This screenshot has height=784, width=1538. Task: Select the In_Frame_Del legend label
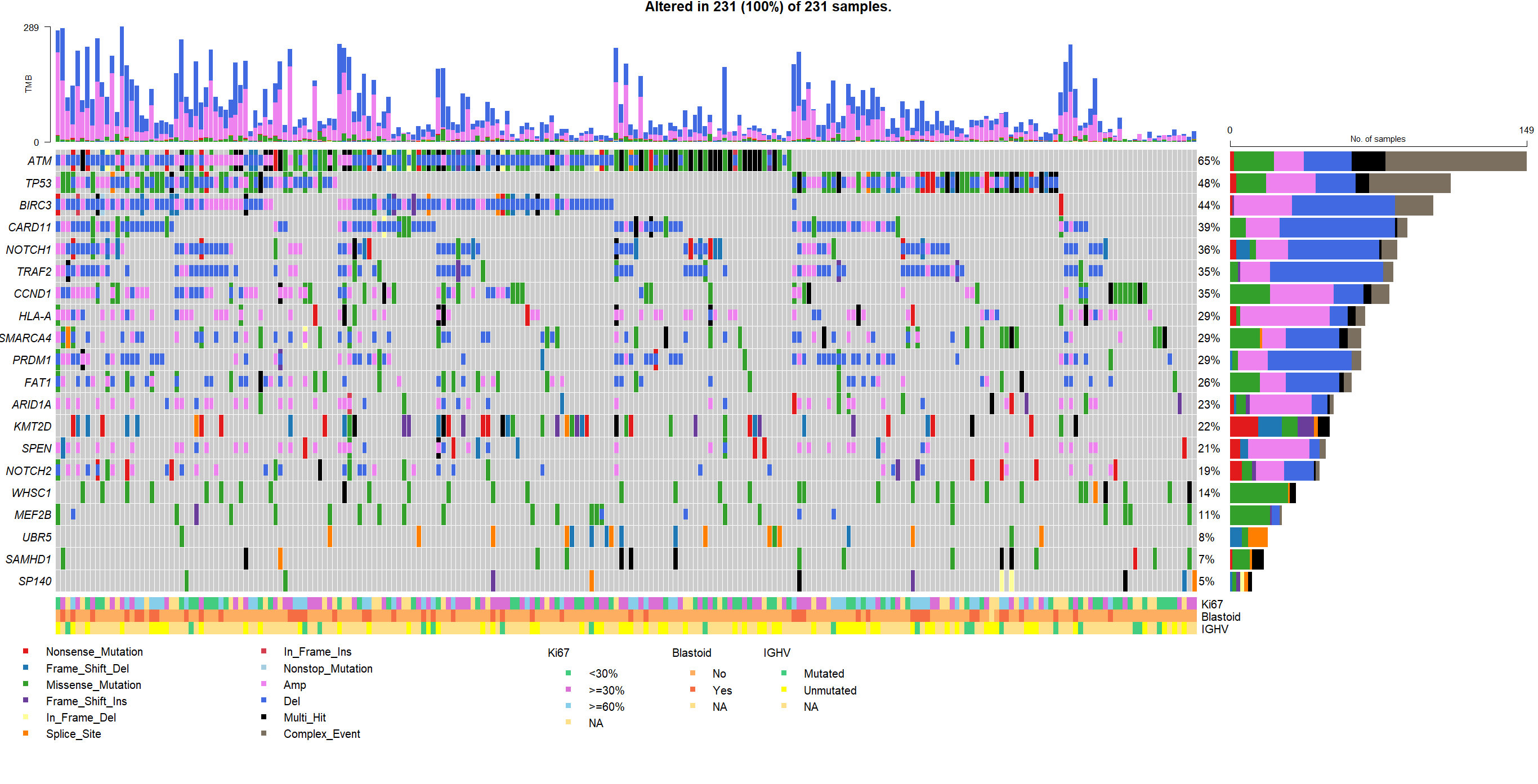pyautogui.click(x=81, y=718)
